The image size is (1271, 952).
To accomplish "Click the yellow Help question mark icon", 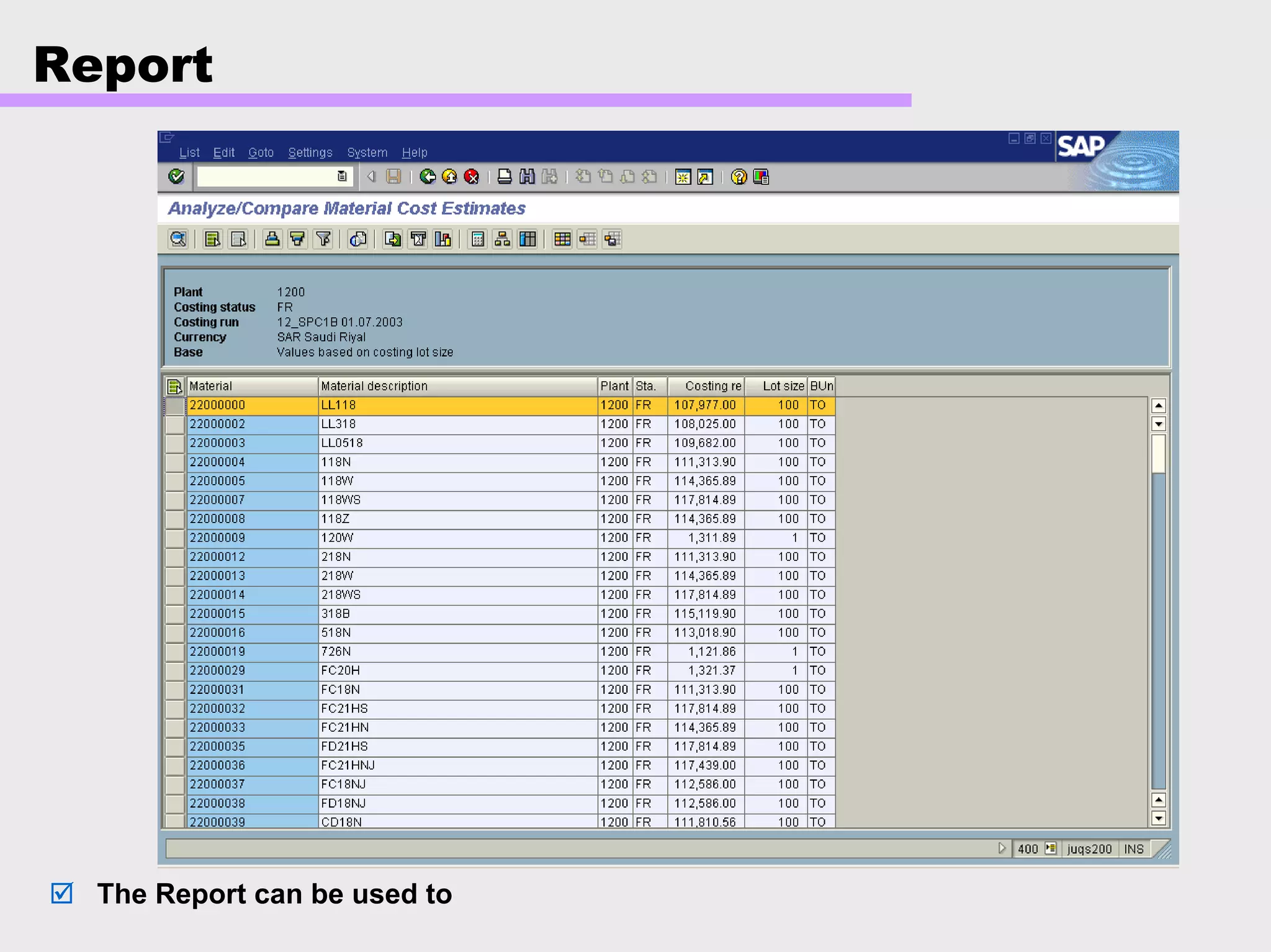I will [739, 177].
